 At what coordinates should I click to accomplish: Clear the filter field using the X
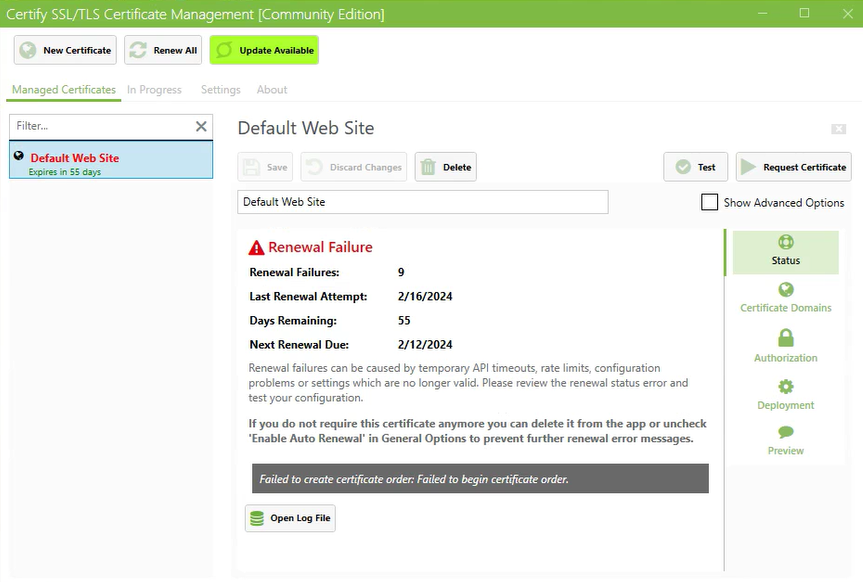tap(200, 126)
